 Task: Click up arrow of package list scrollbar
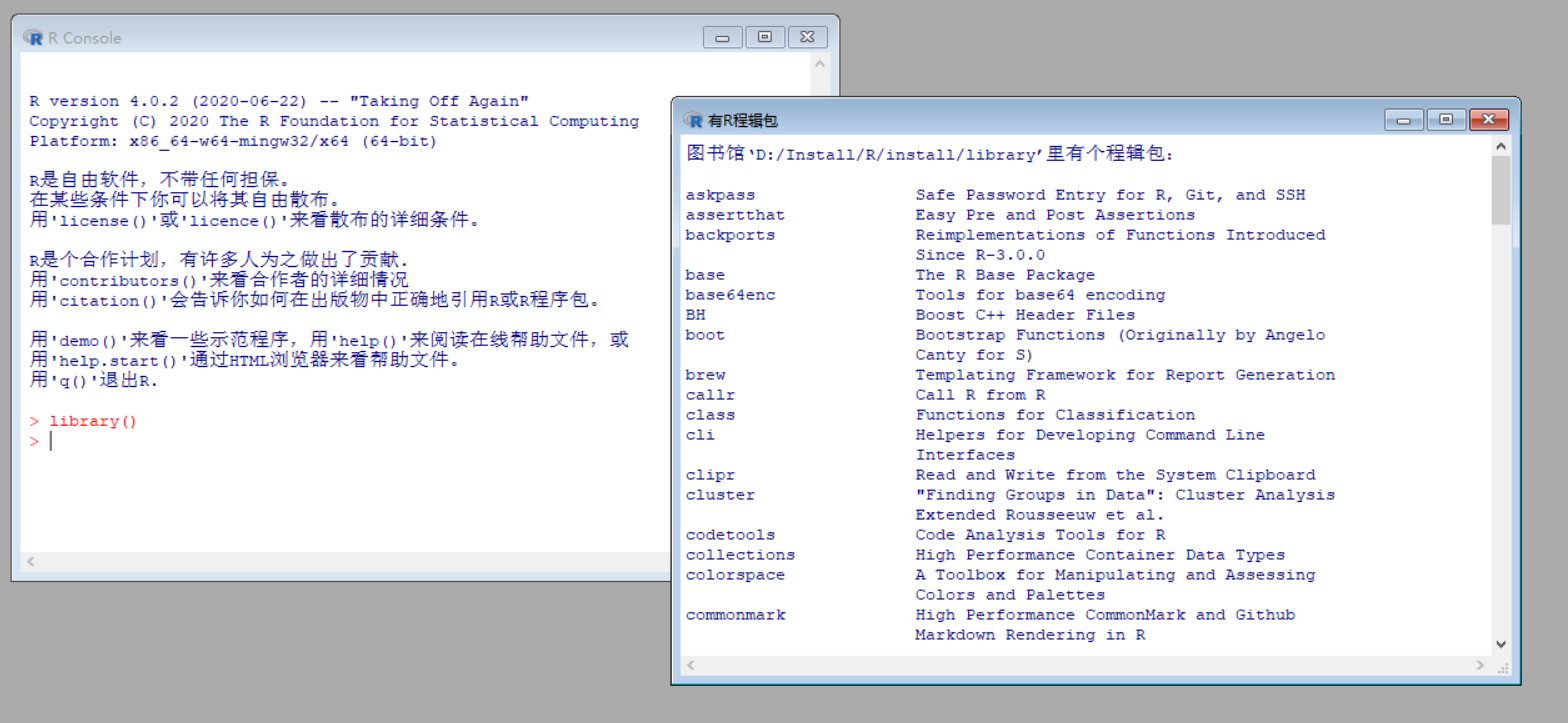tap(1501, 147)
